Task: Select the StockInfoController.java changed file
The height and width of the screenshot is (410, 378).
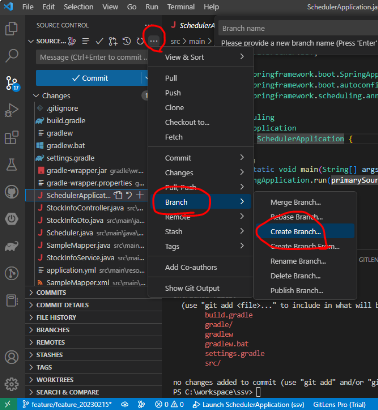Action: point(87,208)
